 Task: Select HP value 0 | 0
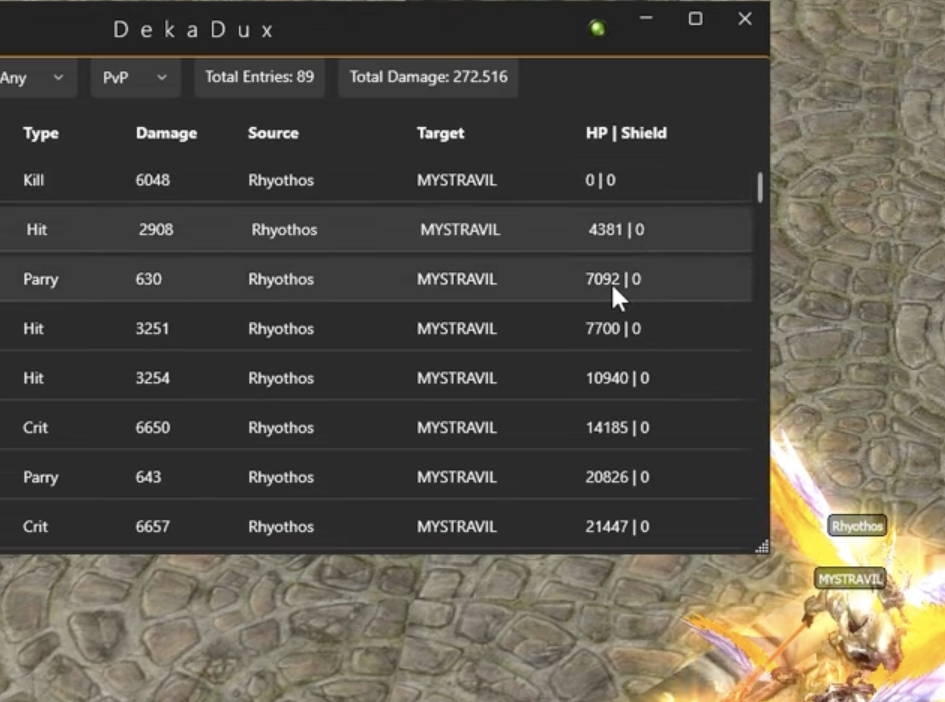(600, 180)
